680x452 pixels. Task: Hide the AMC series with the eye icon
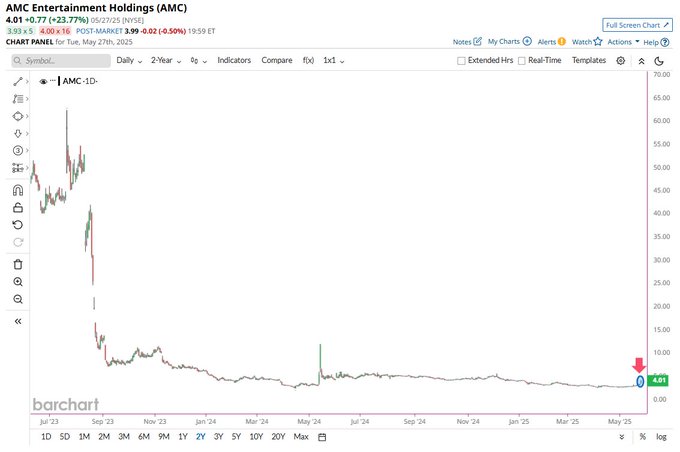43,81
